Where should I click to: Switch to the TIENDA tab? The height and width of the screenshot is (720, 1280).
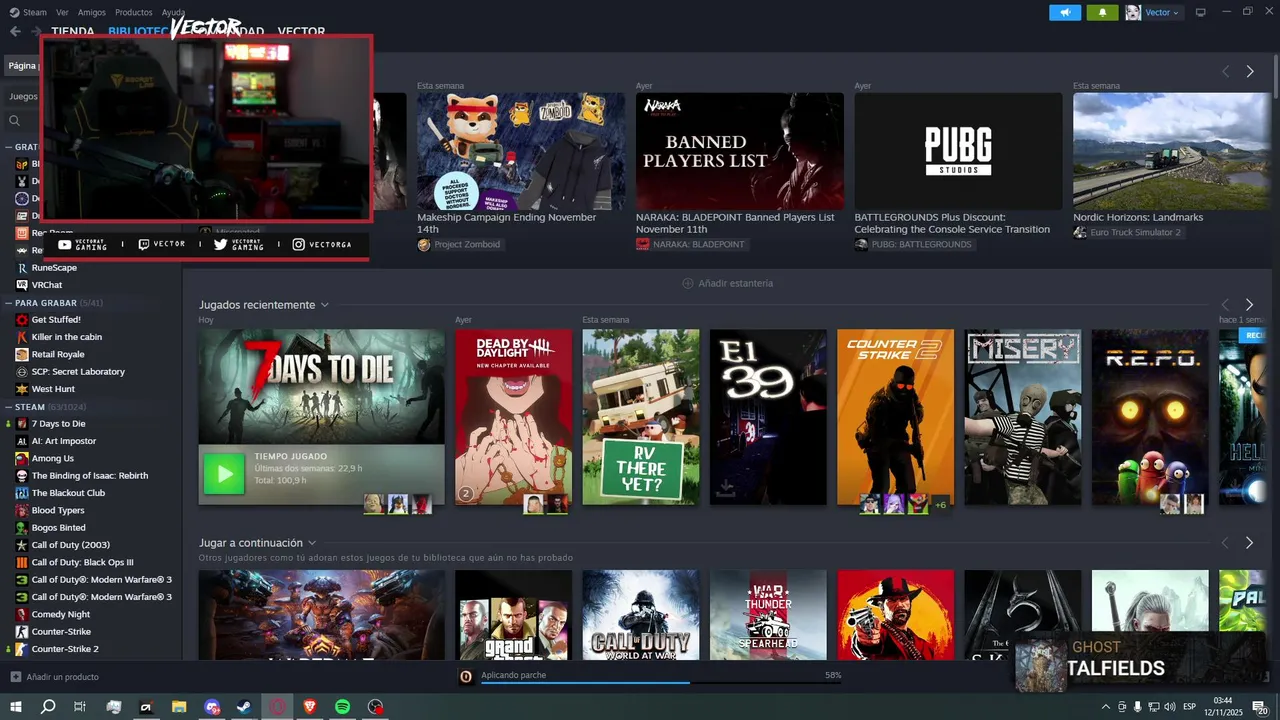pyautogui.click(x=73, y=32)
